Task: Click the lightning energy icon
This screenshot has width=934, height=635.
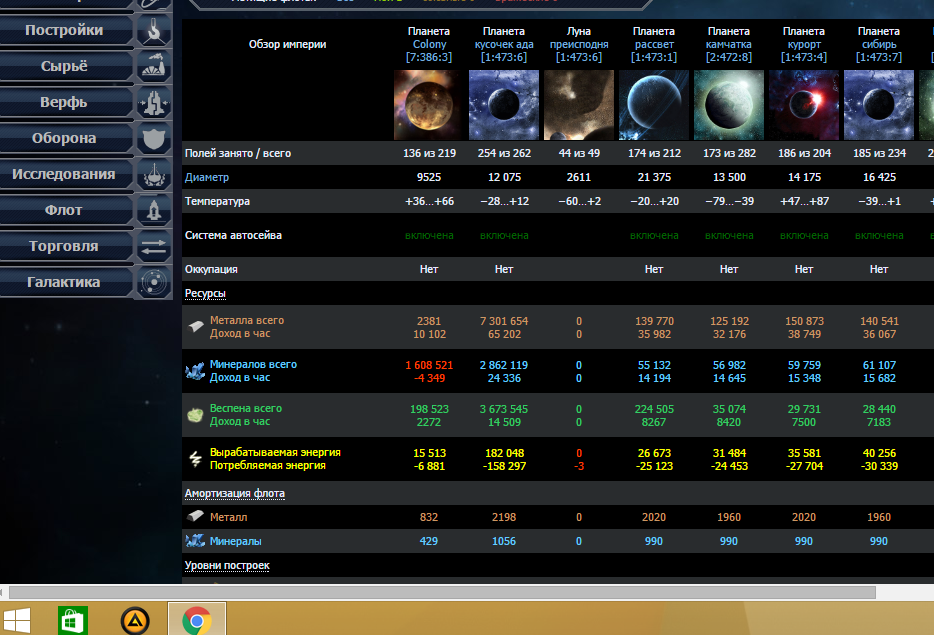Action: (x=195, y=459)
